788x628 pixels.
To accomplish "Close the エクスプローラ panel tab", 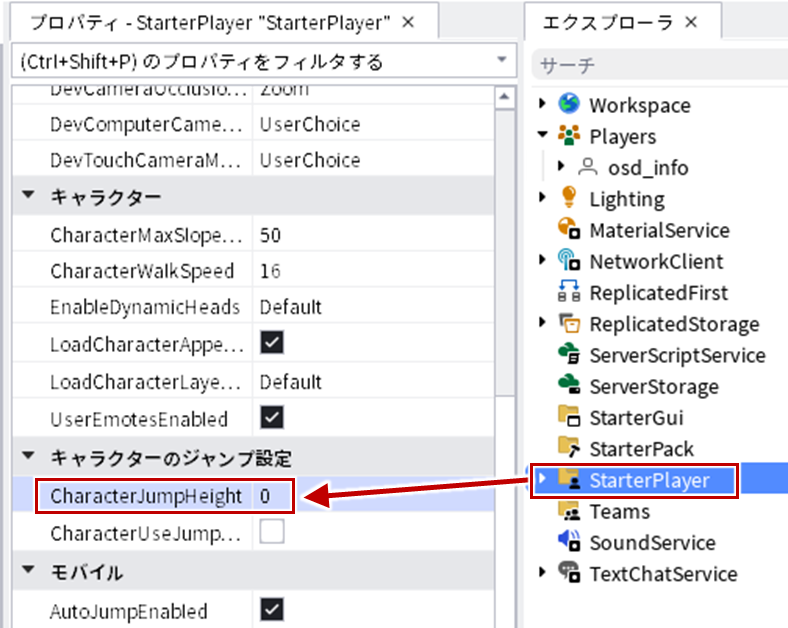I will click(692, 22).
